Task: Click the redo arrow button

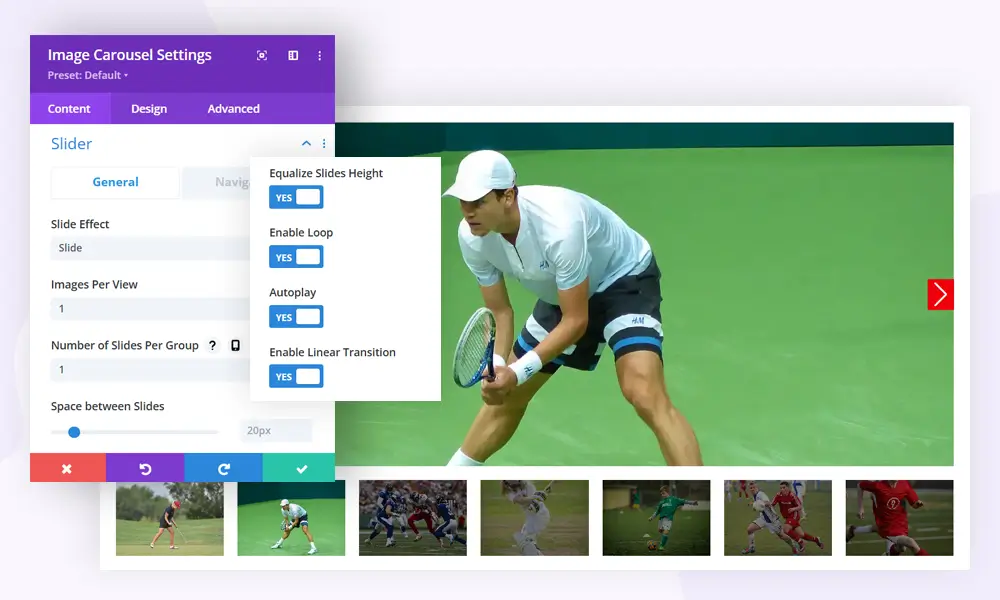Action: point(223,468)
